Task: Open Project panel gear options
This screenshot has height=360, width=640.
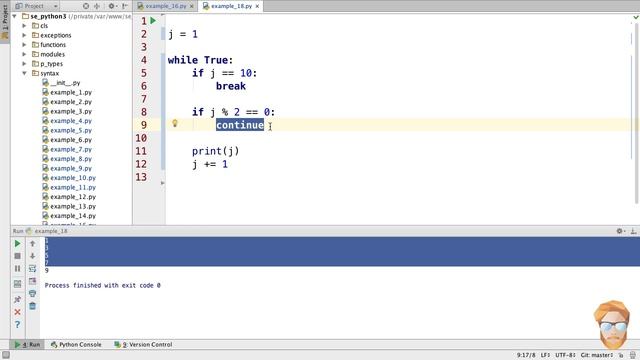Action: (x=112, y=6)
